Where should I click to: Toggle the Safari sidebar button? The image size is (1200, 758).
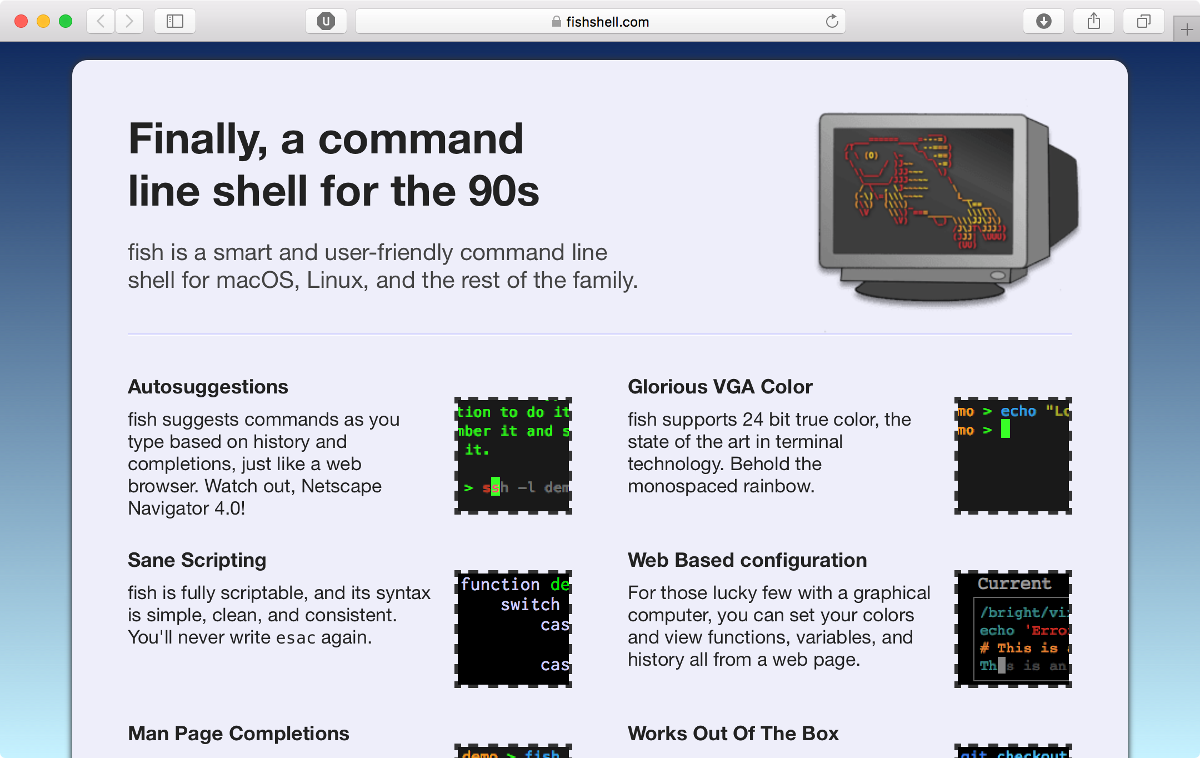(175, 21)
